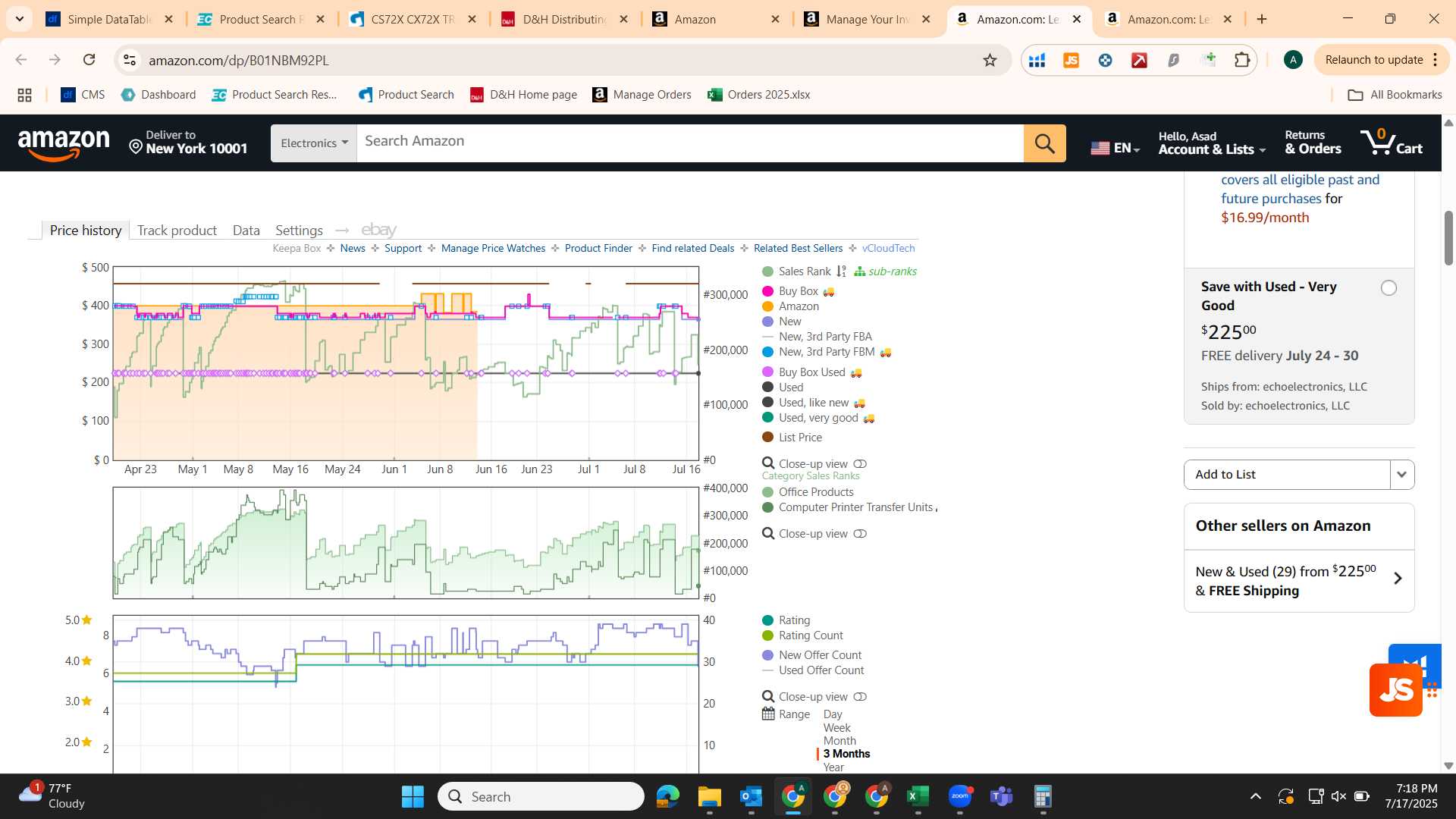Click Relaunch to update button

click(1373, 60)
